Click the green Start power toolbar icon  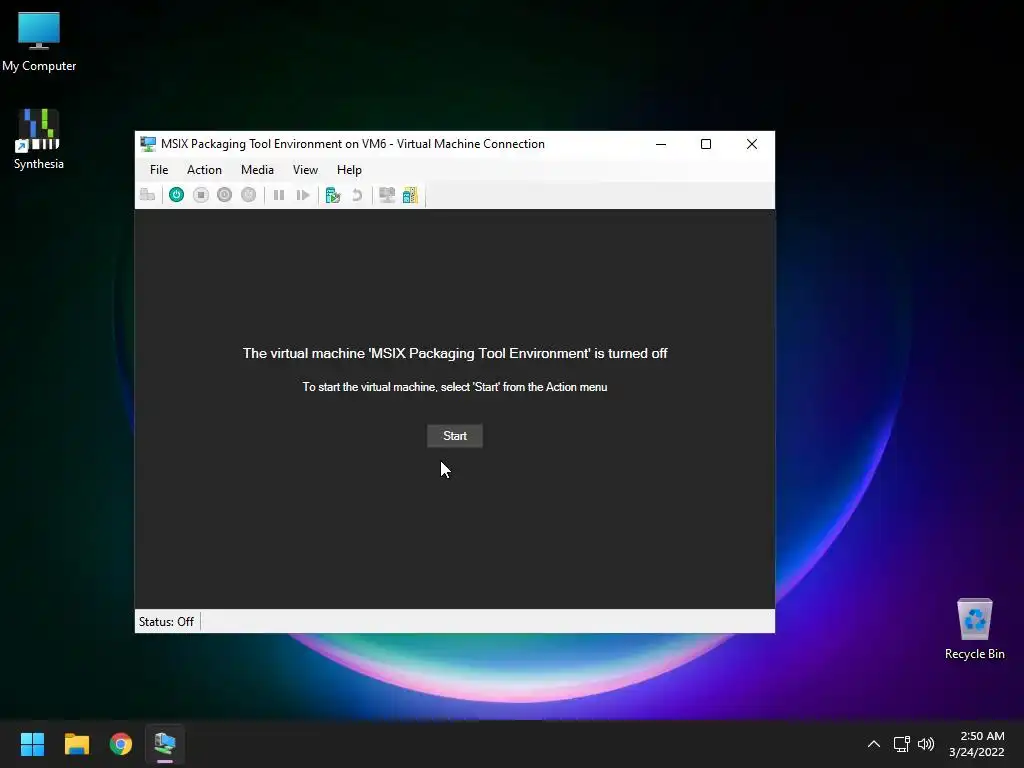coord(176,195)
